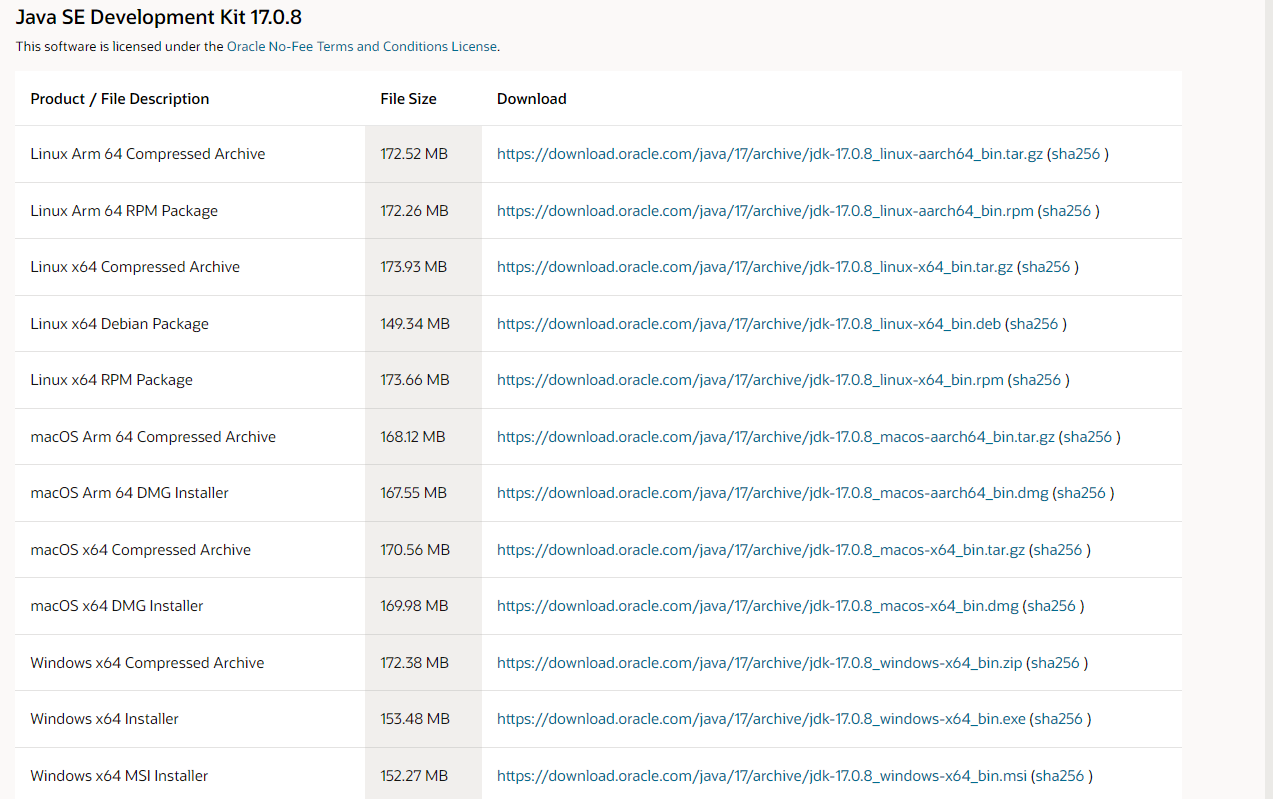Select macOS Arm 64 Compressed Archive text
The height and width of the screenshot is (799, 1273).
tap(153, 437)
